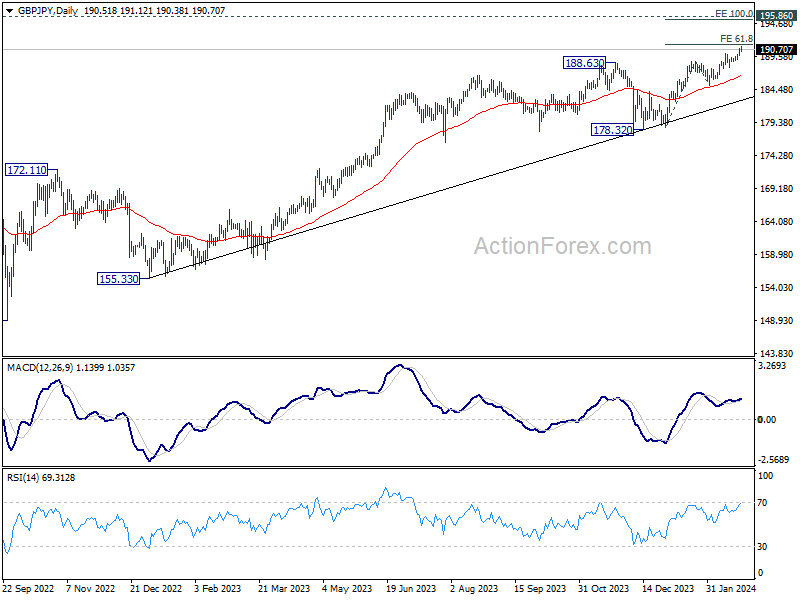Select the 178.320 price label
The height and width of the screenshot is (600, 800).
pyautogui.click(x=612, y=130)
